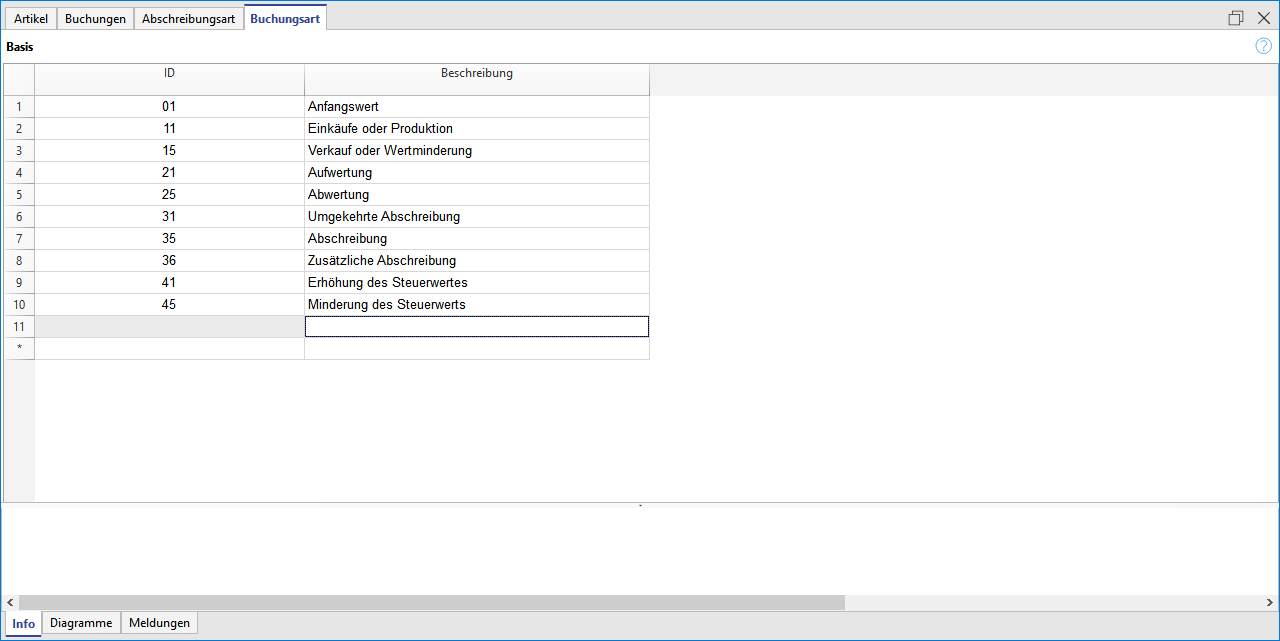Screen dimensions: 1280x641
Task: Select ID cell with value 36
Action: point(169,260)
